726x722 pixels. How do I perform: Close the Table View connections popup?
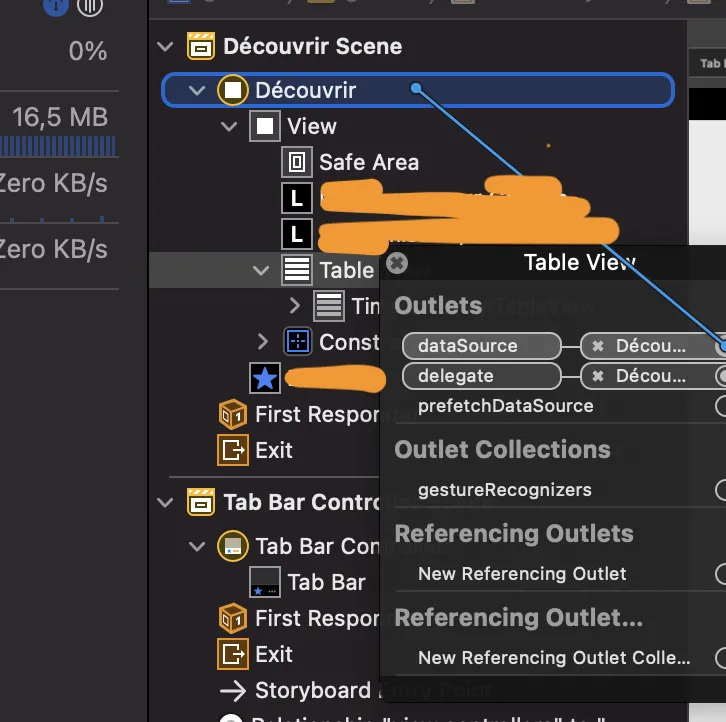point(397,263)
